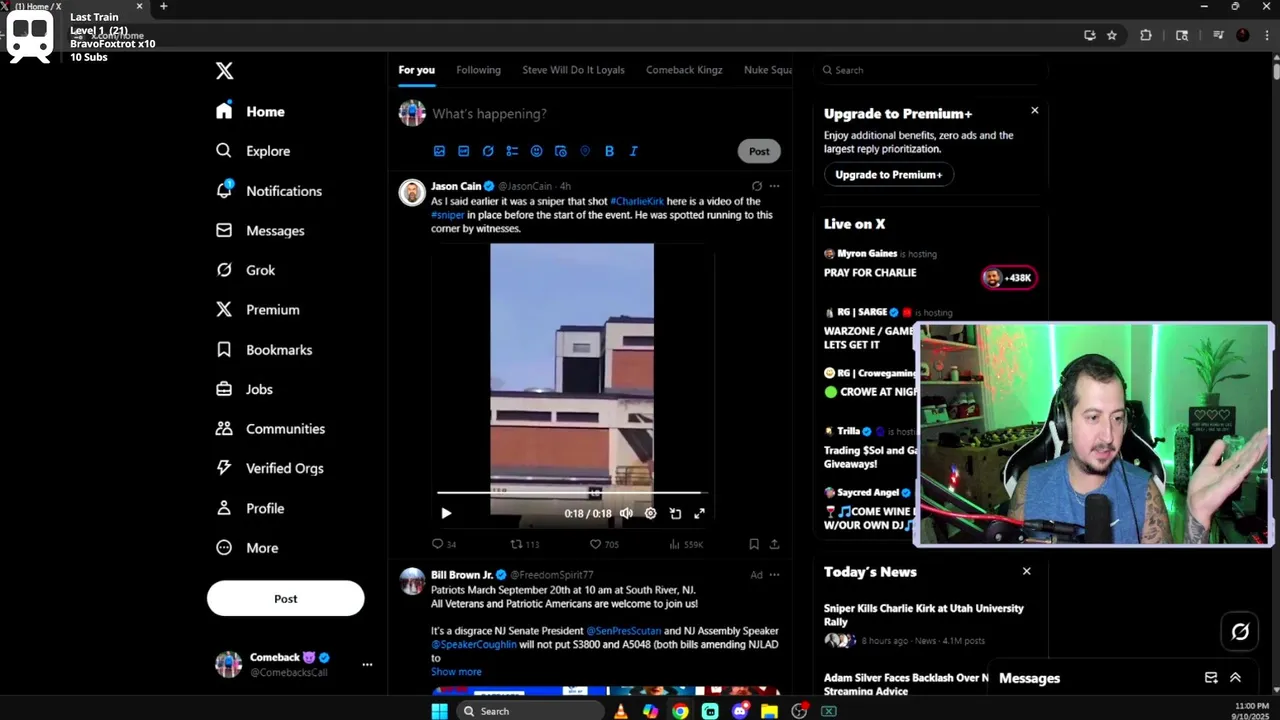View analytics for Jason Cain's post
The image size is (1280, 720).
pyautogui.click(x=686, y=544)
